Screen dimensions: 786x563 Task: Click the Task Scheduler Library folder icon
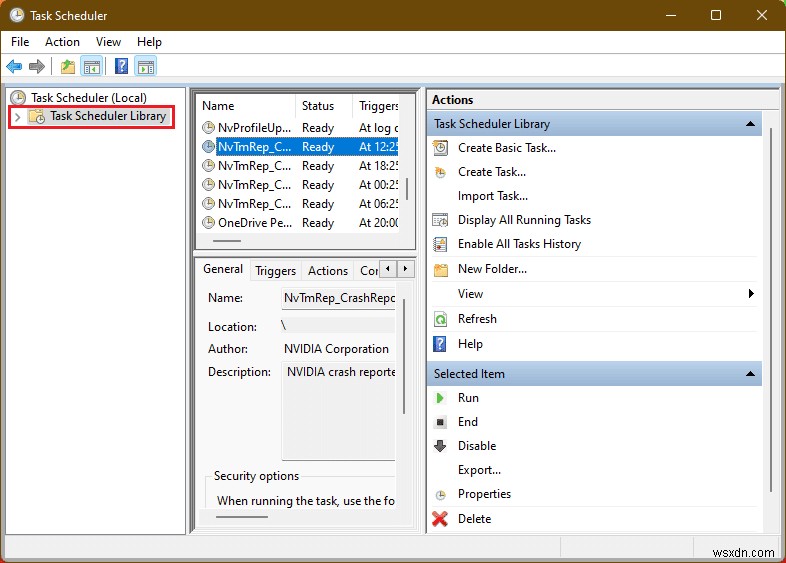37,116
